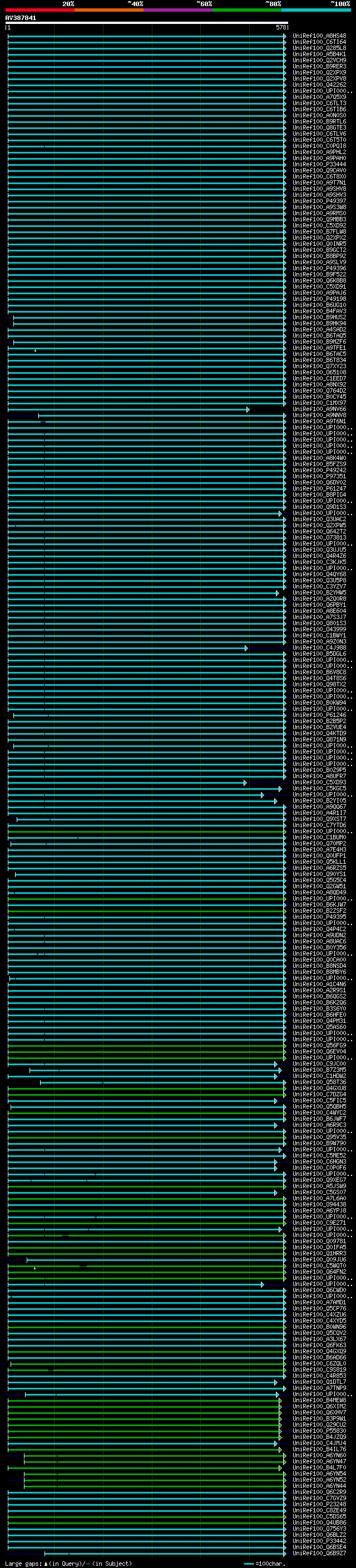The height and width of the screenshot is (1568, 356).
Task: Select label UniRef100_O73813
Action: [x=319, y=537]
